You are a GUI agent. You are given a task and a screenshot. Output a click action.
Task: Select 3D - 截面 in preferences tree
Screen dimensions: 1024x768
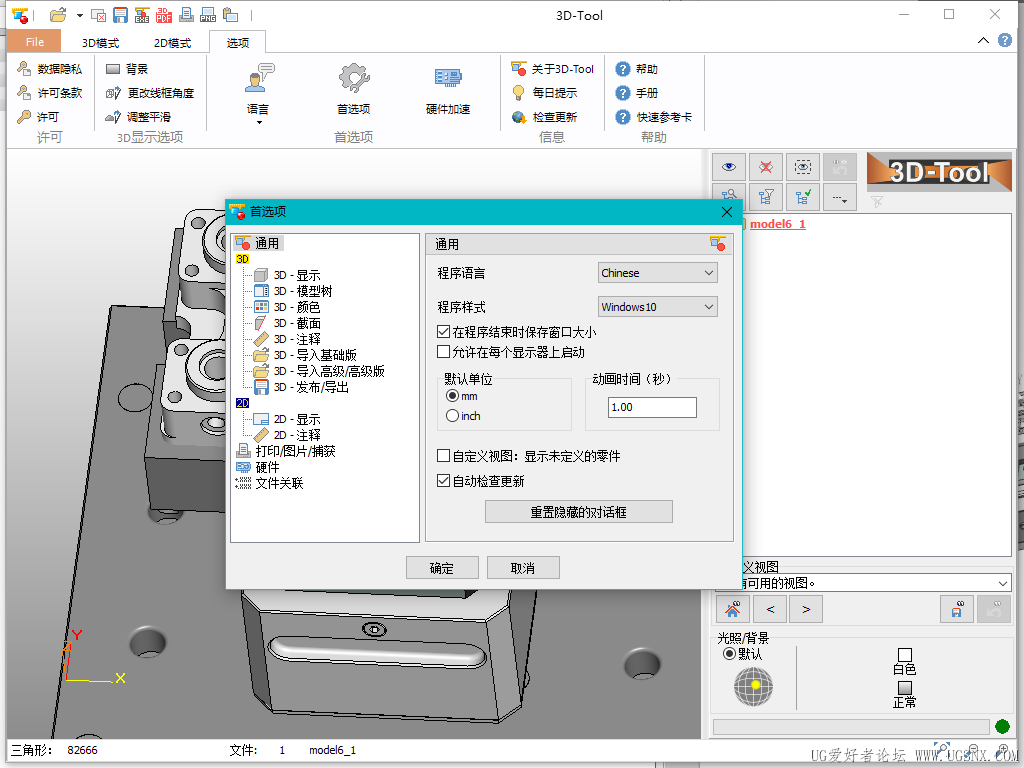tap(287, 323)
